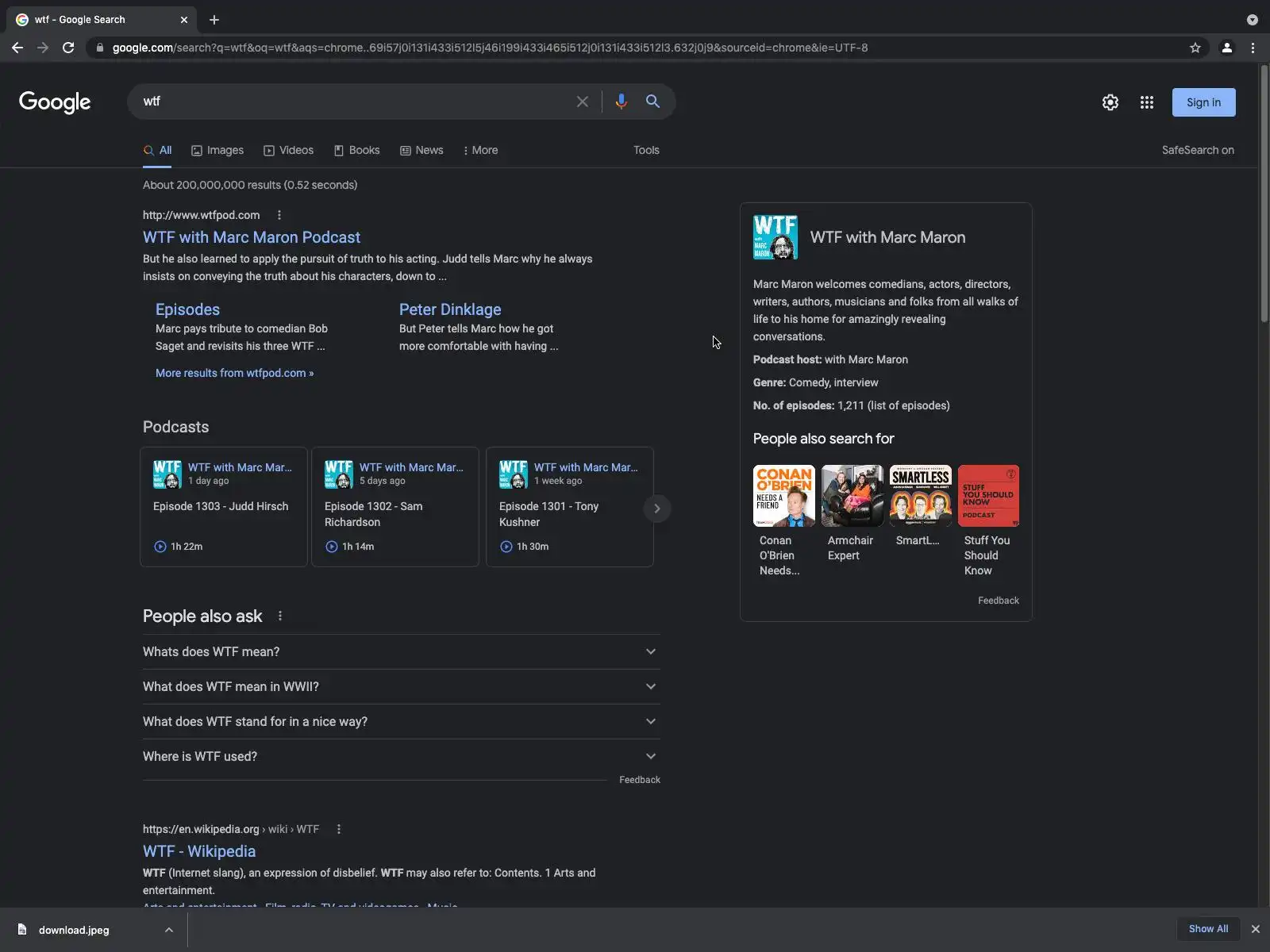The width and height of the screenshot is (1270, 952).
Task: Open the More search categories menu
Action: point(480,150)
